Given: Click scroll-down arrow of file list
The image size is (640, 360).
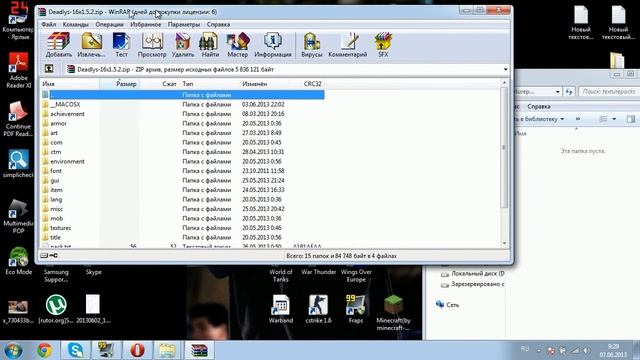Looking at the screenshot, I should 504,244.
